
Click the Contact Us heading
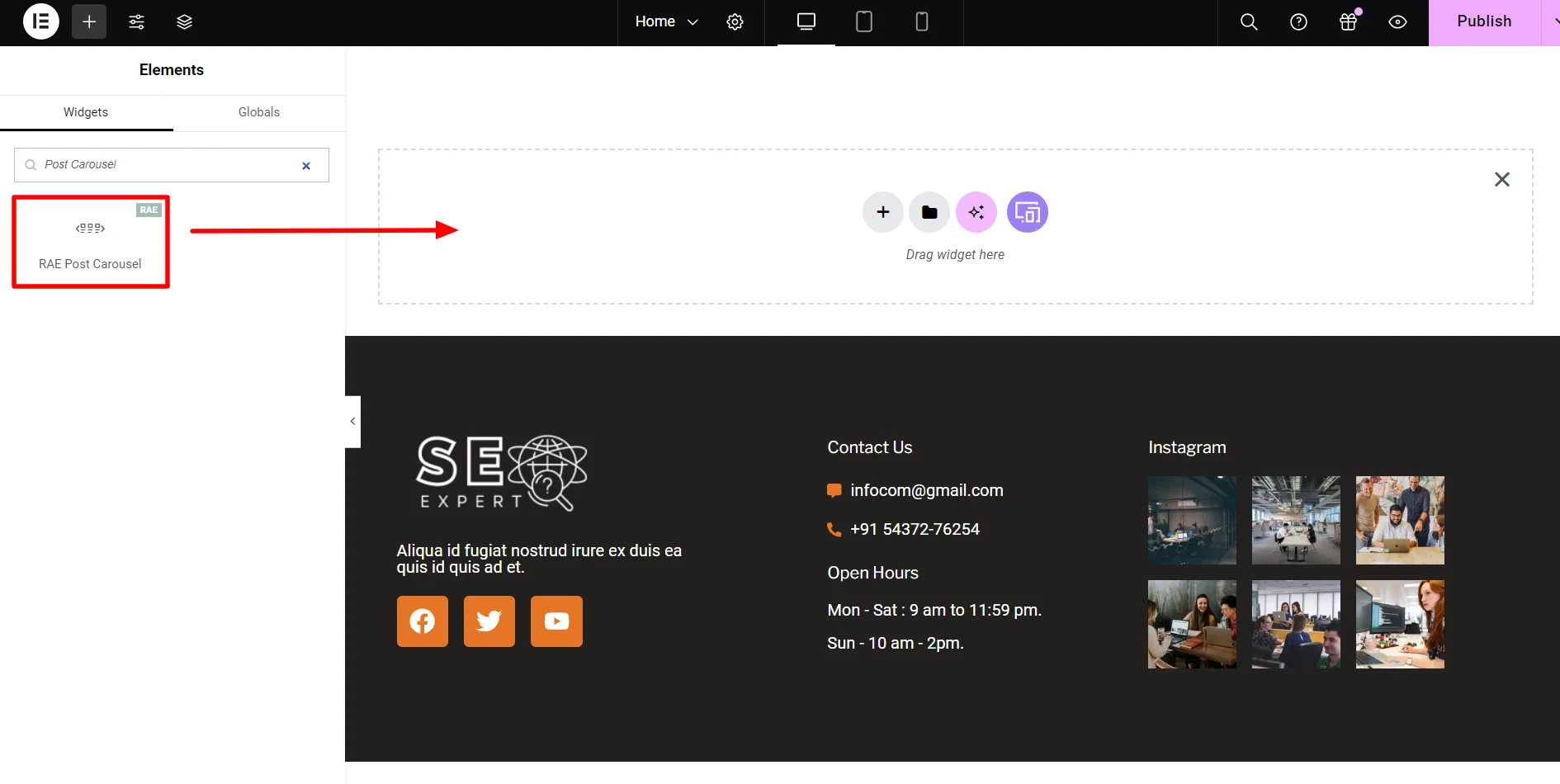click(x=870, y=447)
